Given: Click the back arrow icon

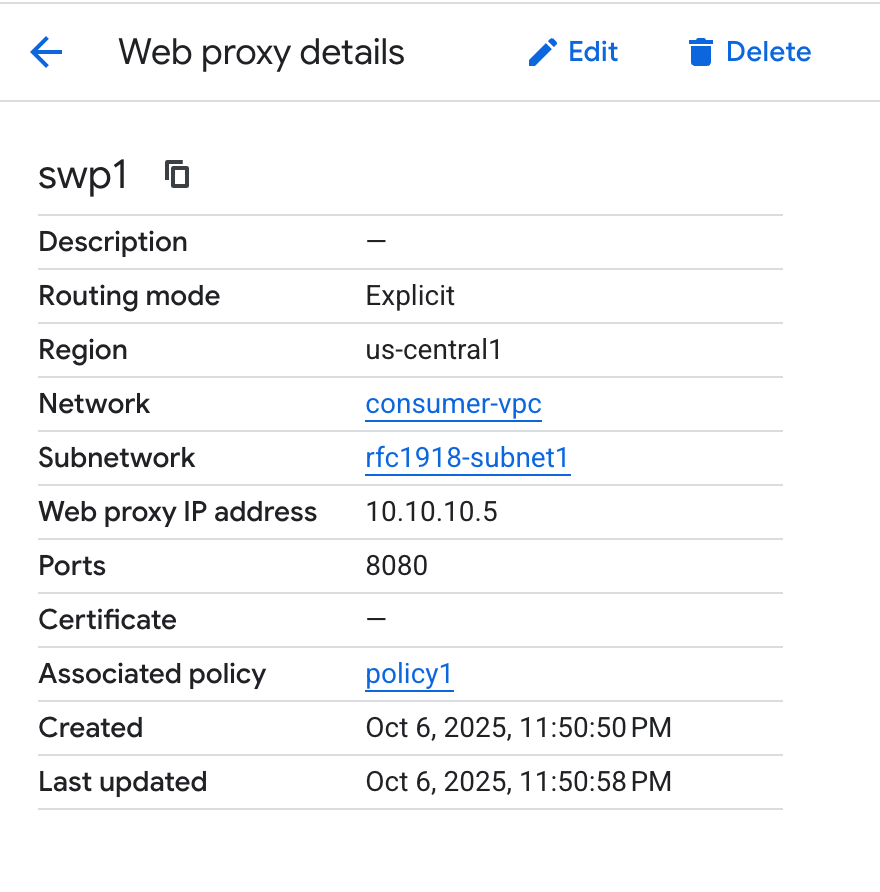Looking at the screenshot, I should 47,52.
